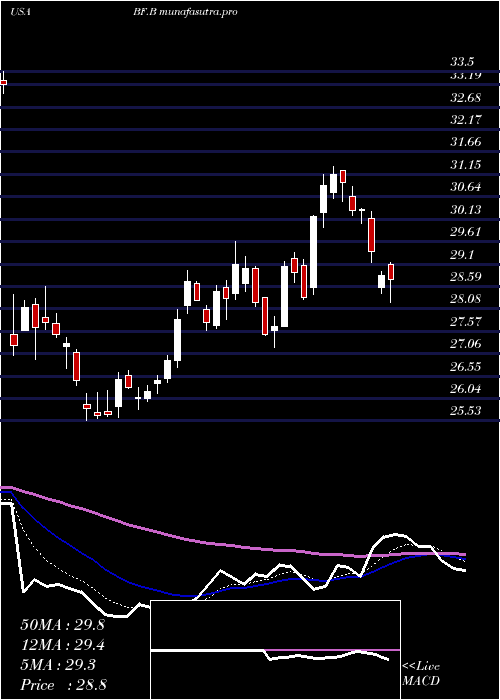
Task: Click the Price : 28.8 readout
Action: tap(63, 685)
